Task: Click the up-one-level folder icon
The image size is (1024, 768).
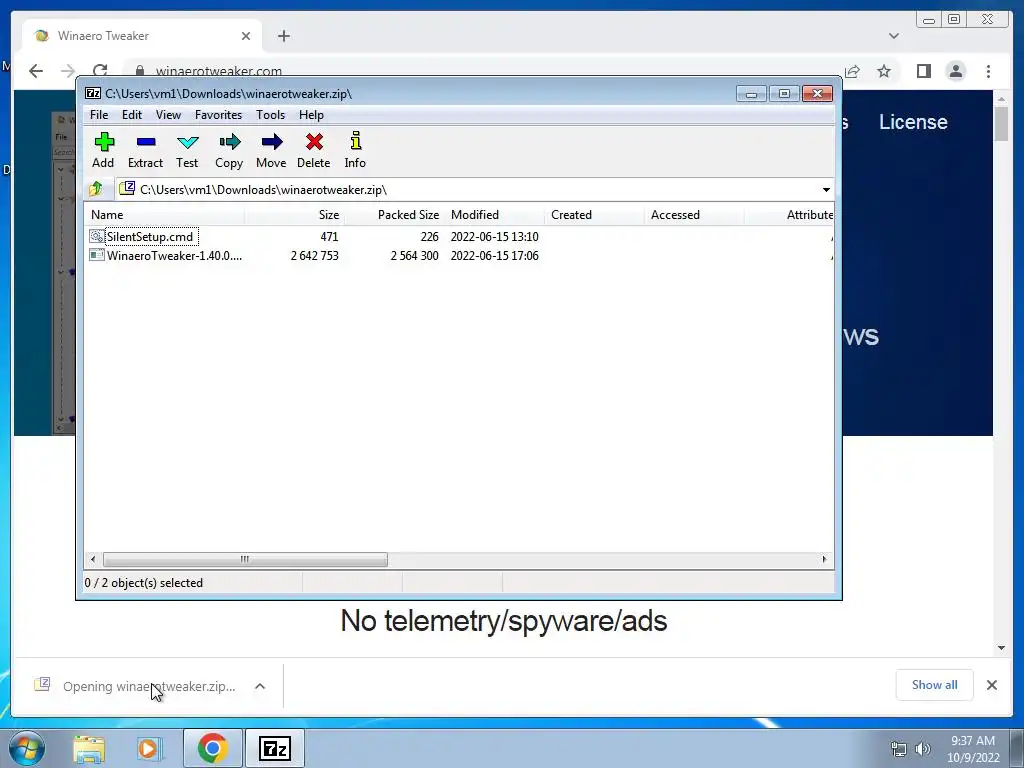Action: (x=96, y=189)
